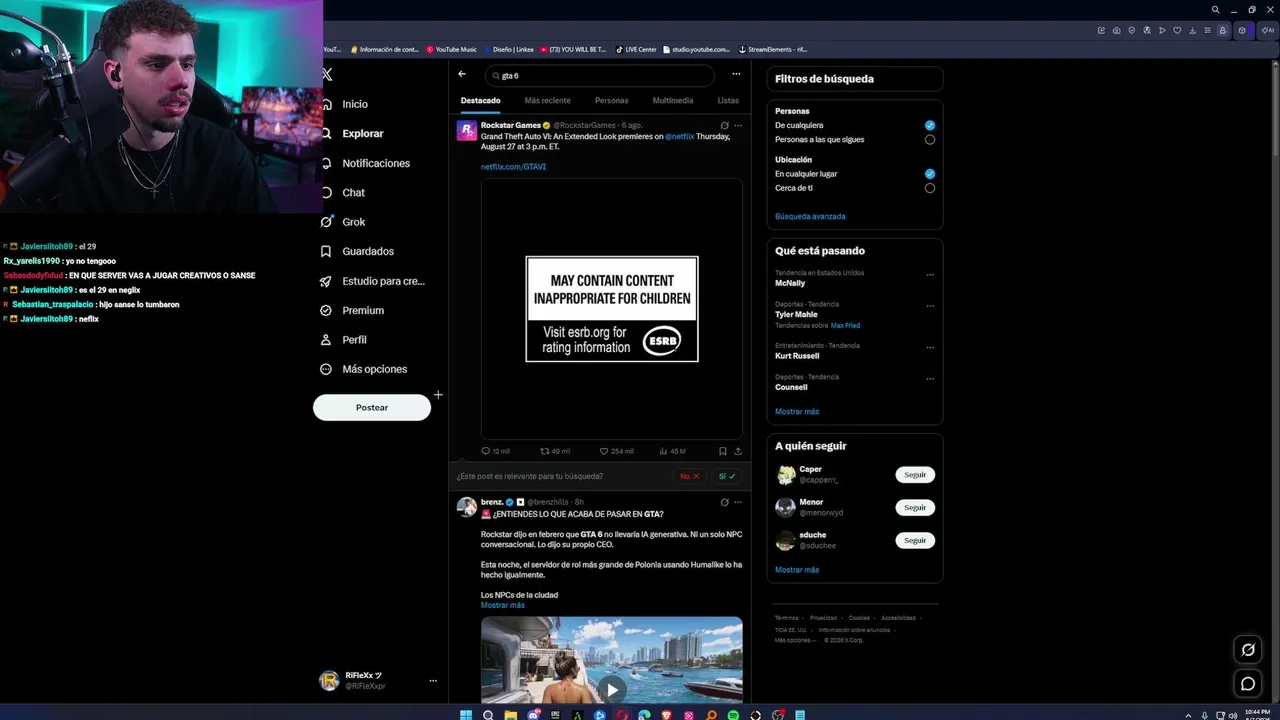Screen dimensions: 1280x720
Task: Open the Windows Start menu
Action: pyautogui.click(x=465, y=715)
